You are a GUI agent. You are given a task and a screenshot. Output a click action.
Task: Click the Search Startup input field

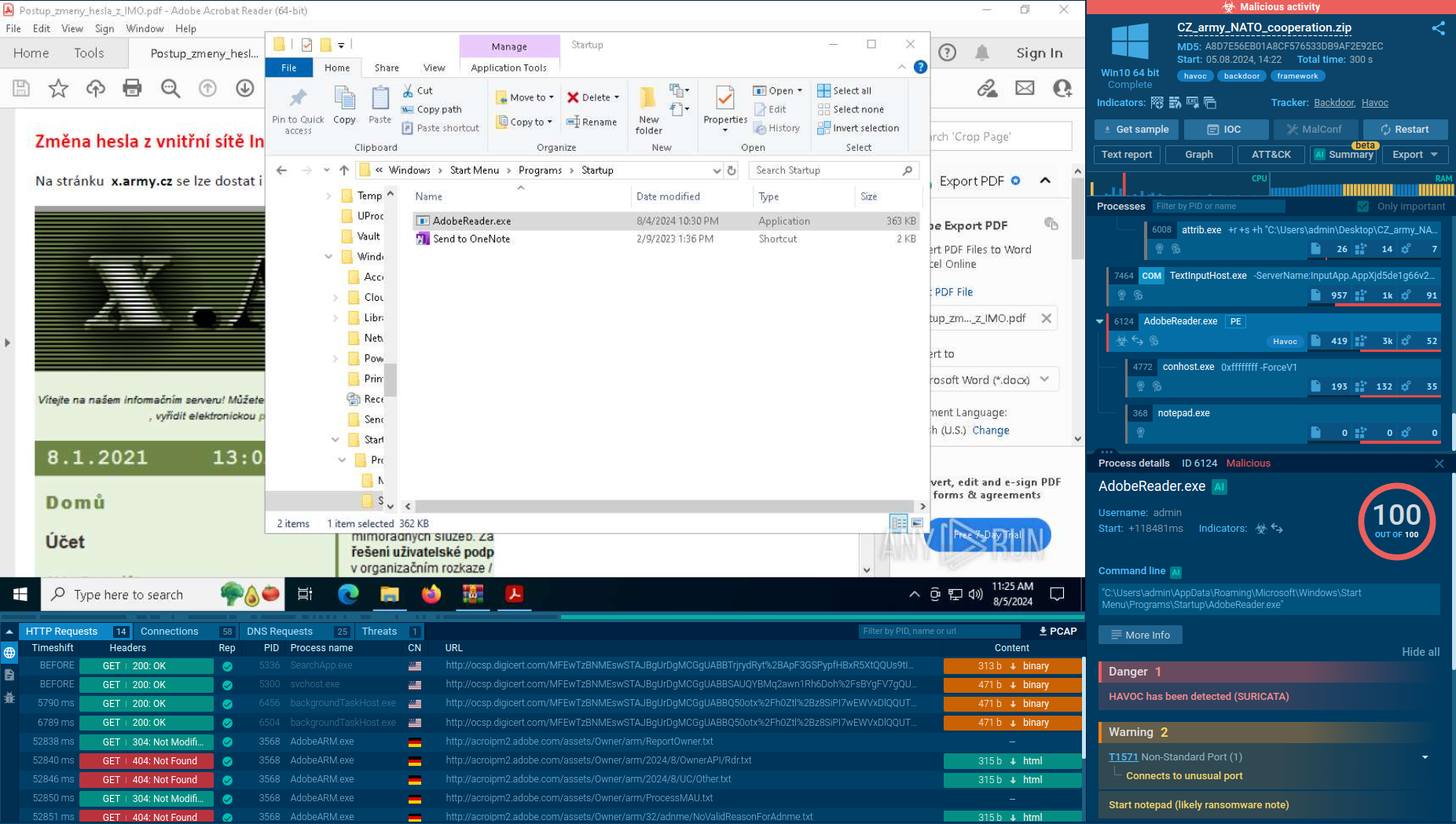[825, 170]
